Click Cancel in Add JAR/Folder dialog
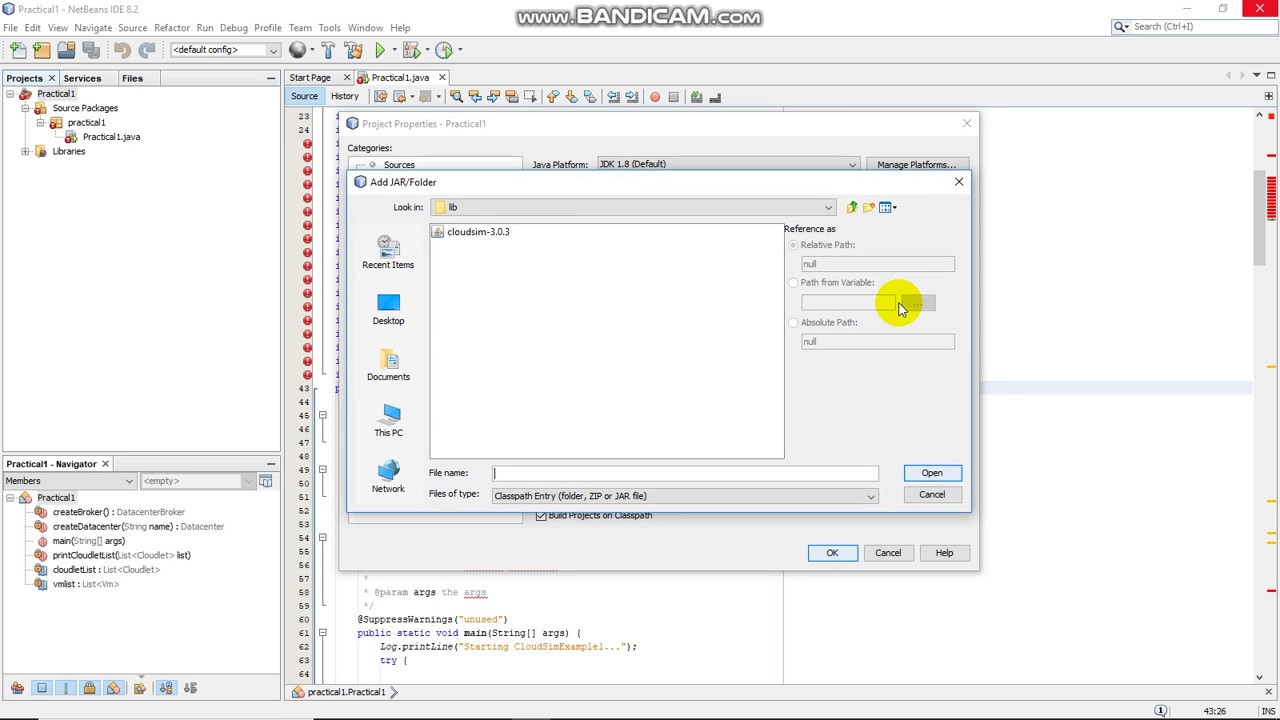This screenshot has height=720, width=1280. [x=932, y=495]
